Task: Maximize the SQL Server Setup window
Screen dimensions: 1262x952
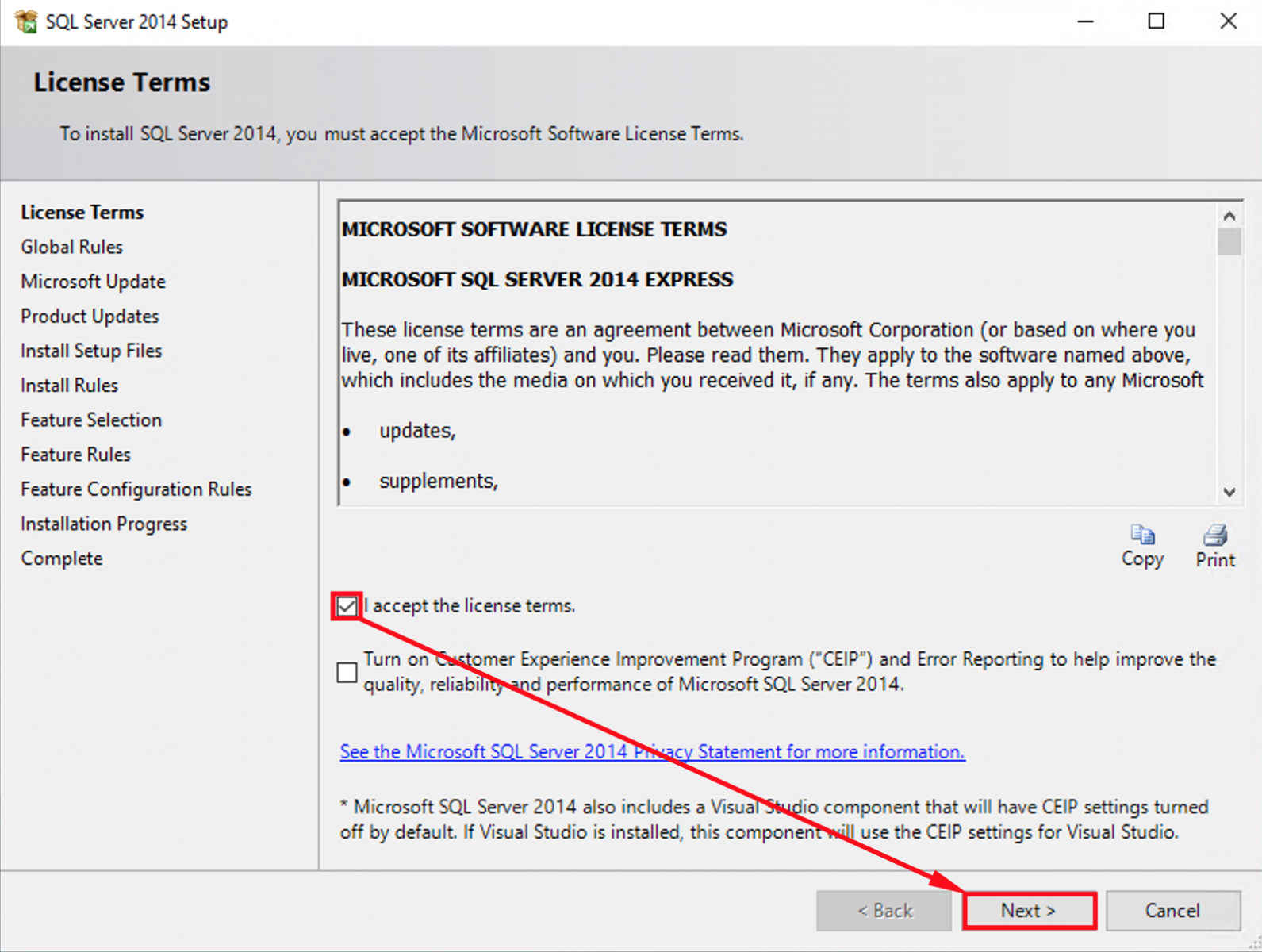Action: [1157, 21]
